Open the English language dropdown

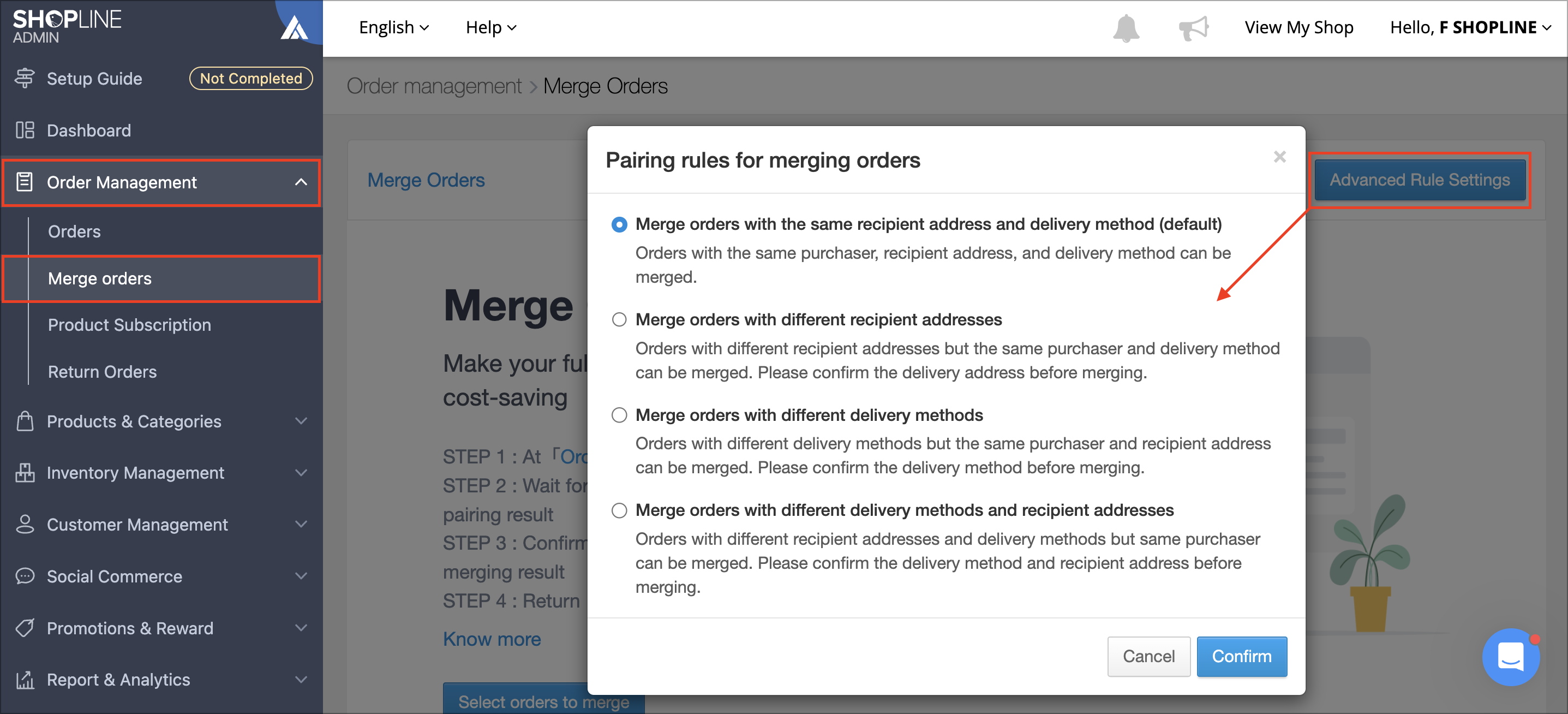(394, 27)
